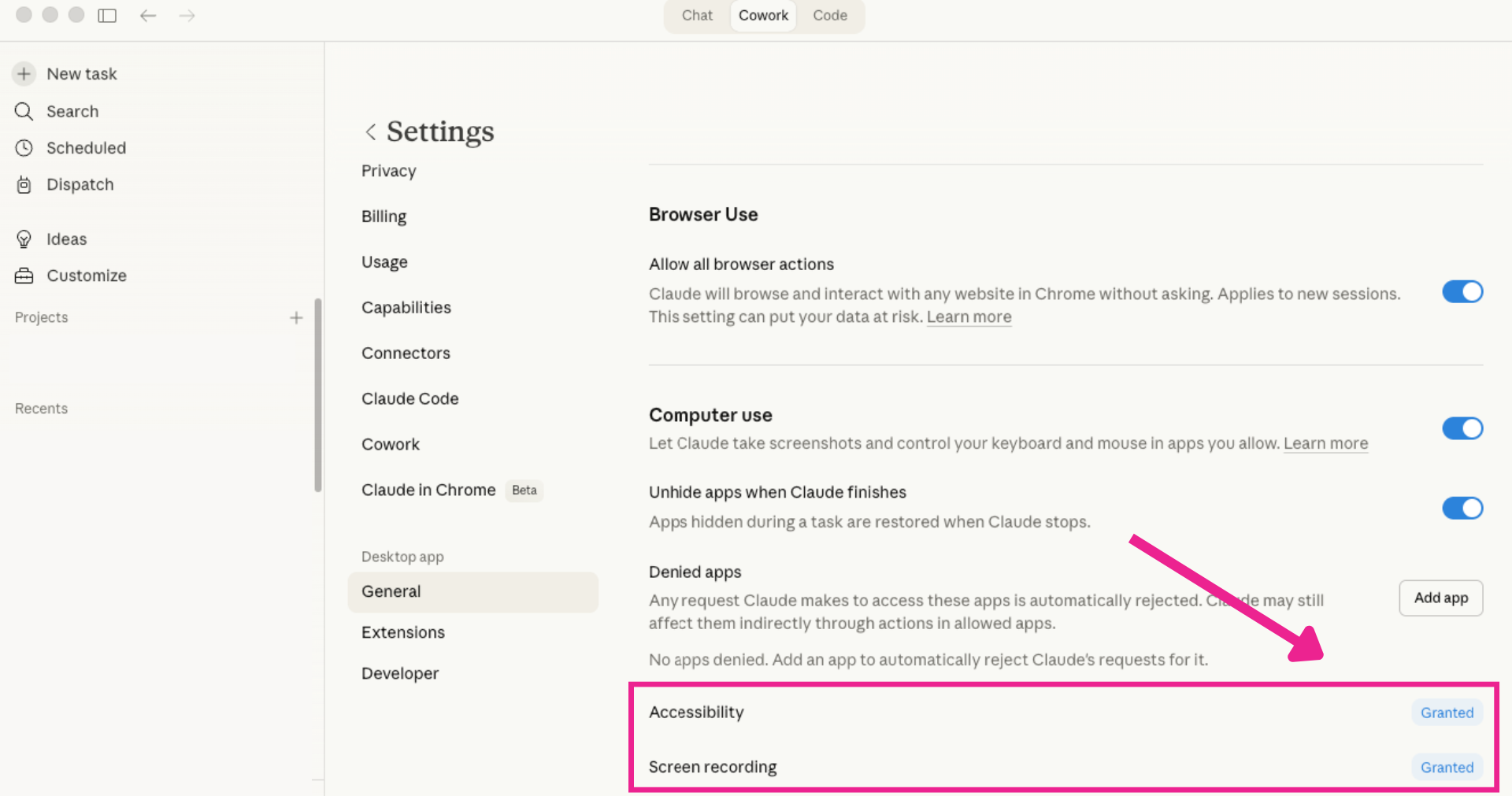Open Scheduled clock icon
This screenshot has width=1512, height=796.
24,148
